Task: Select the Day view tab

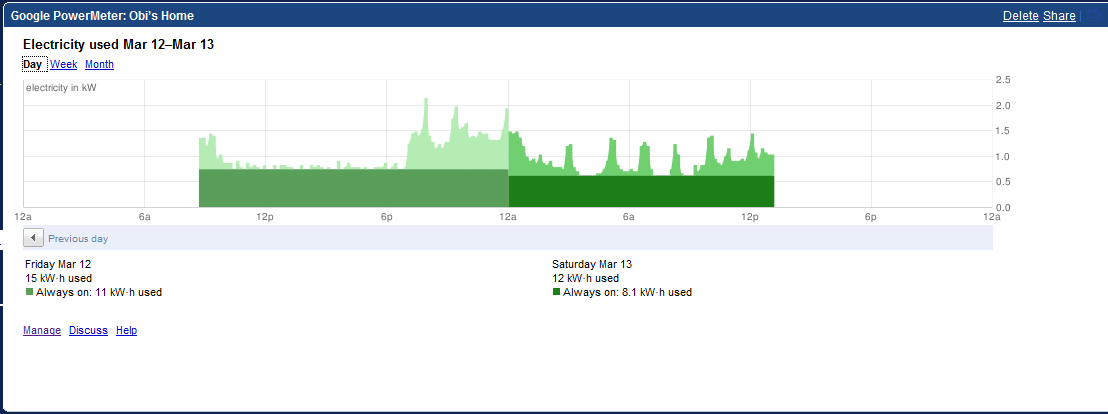Action: pyautogui.click(x=33, y=64)
